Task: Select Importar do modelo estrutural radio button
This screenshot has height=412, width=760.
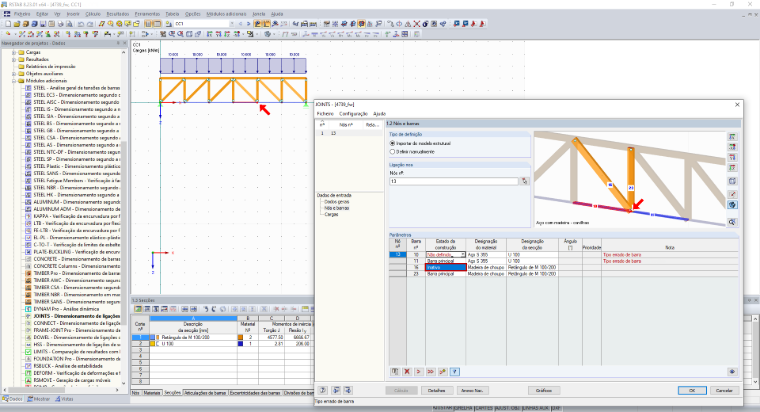Action: click(x=393, y=143)
